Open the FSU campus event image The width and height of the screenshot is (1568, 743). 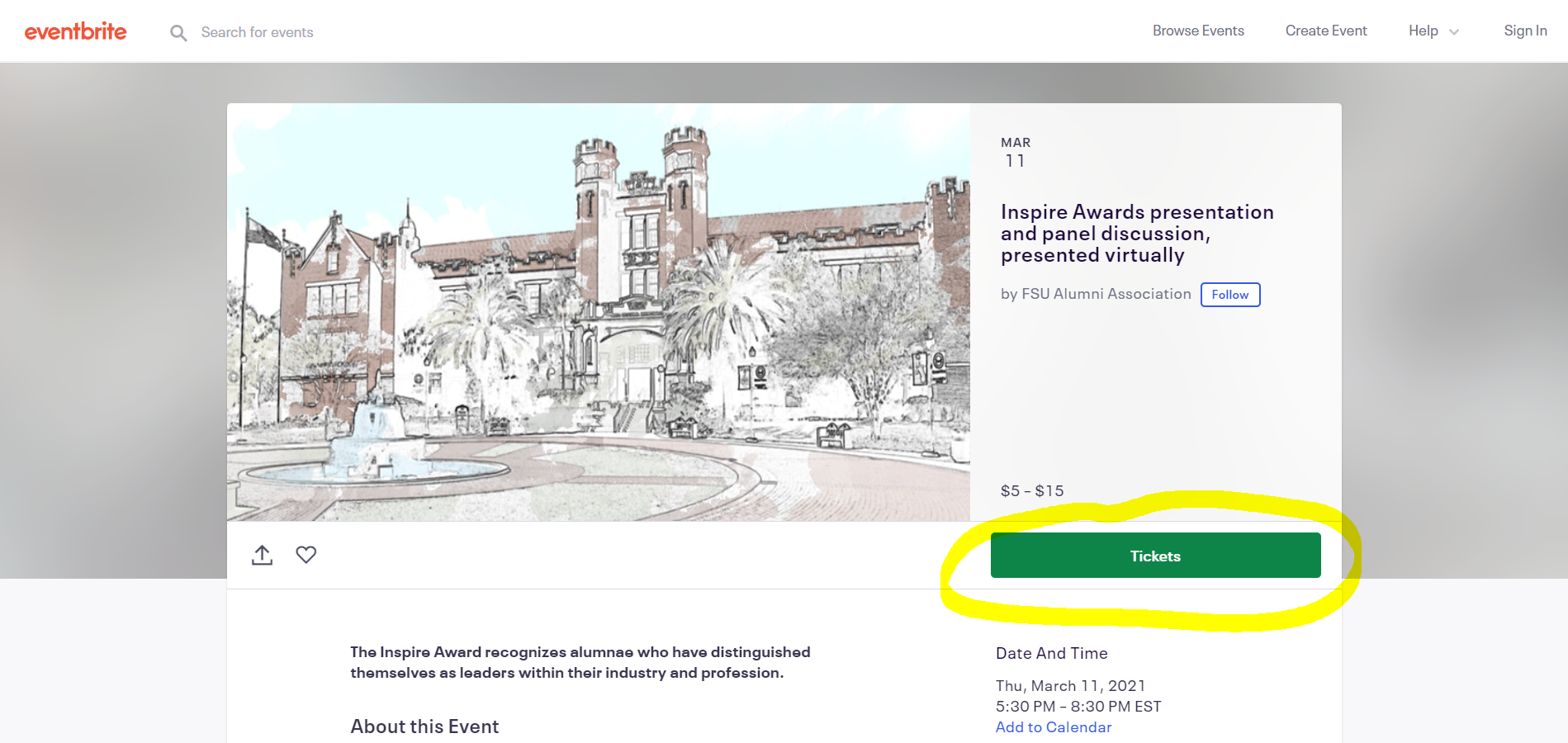599,312
